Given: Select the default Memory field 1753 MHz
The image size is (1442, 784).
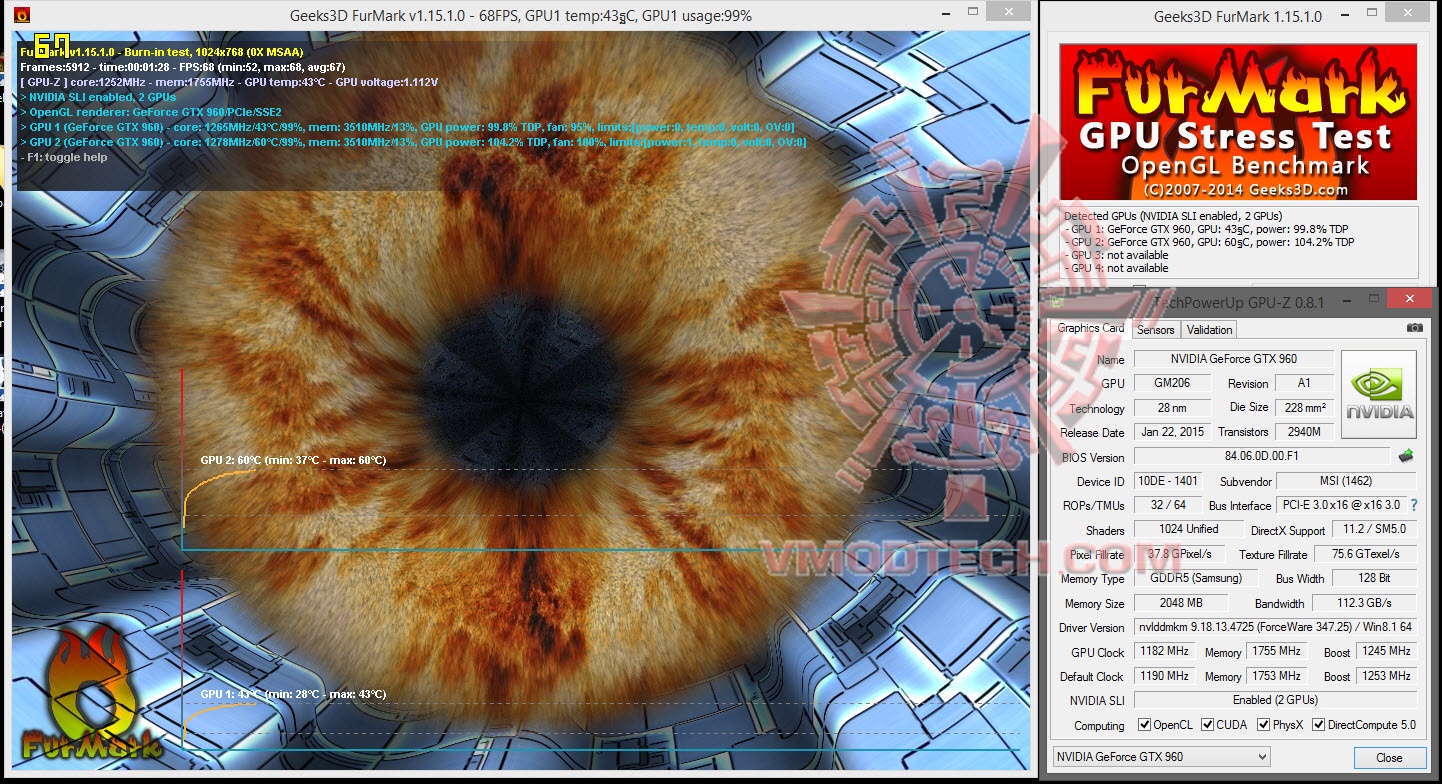Looking at the screenshot, I should click(1276, 676).
